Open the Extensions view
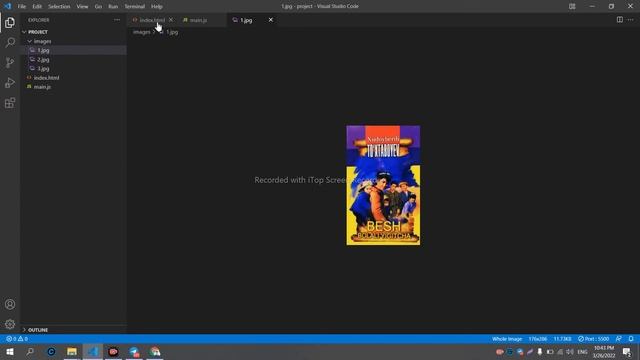 pyautogui.click(x=10, y=103)
